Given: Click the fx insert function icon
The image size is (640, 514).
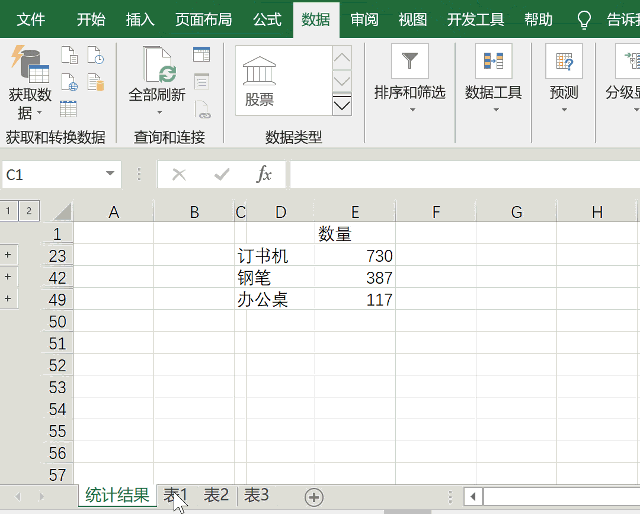Looking at the screenshot, I should tap(264, 175).
